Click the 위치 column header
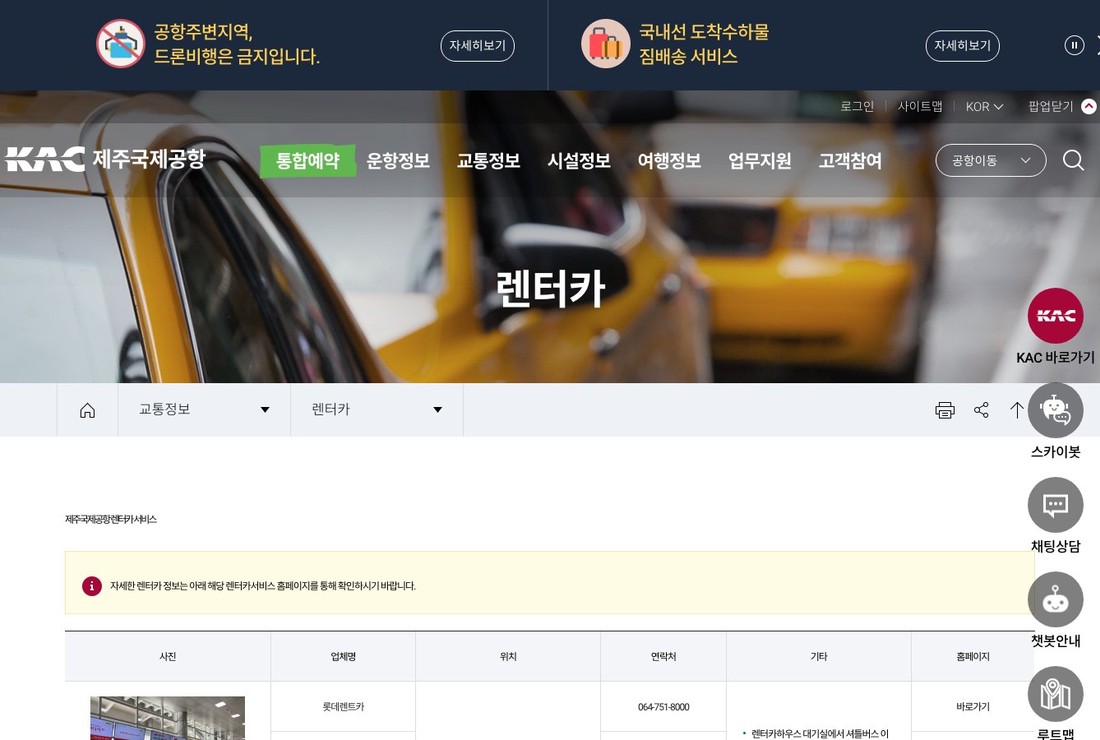This screenshot has height=740, width=1100. pyautogui.click(x=508, y=657)
